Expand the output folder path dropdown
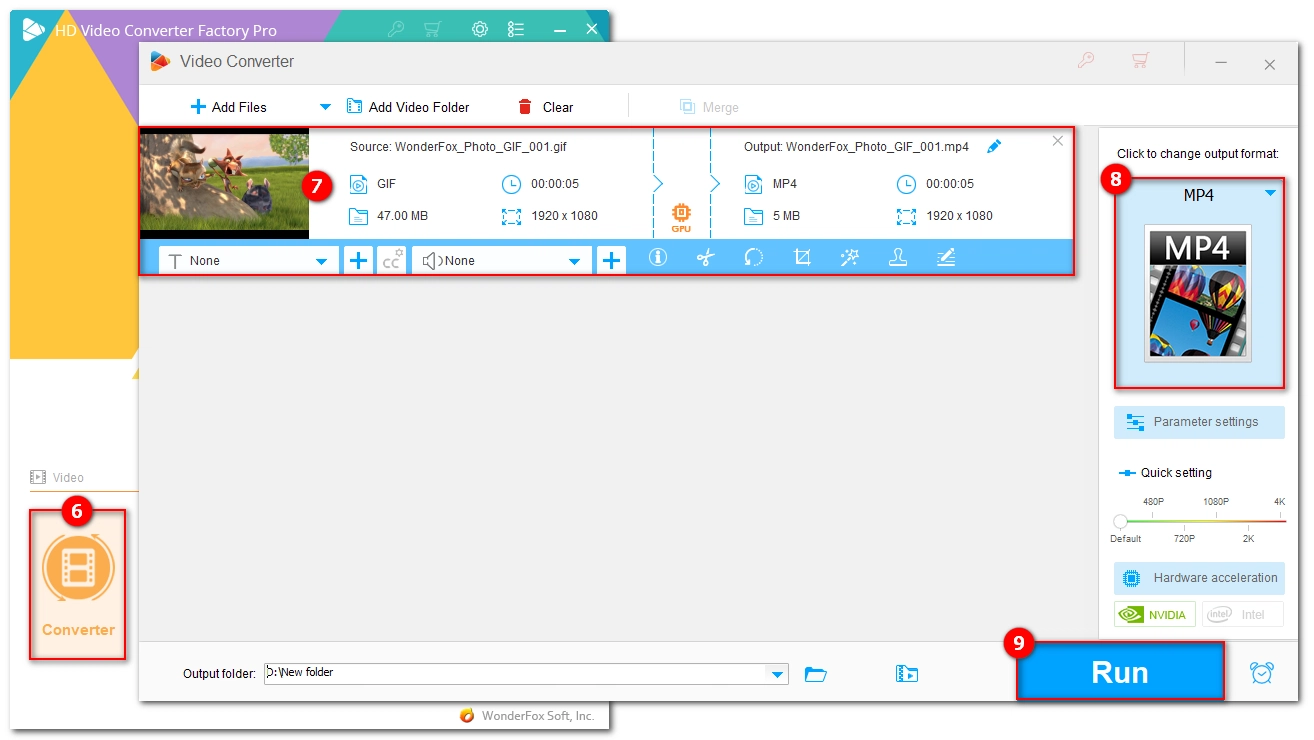Screen dimensions: 1314x740 point(777,674)
